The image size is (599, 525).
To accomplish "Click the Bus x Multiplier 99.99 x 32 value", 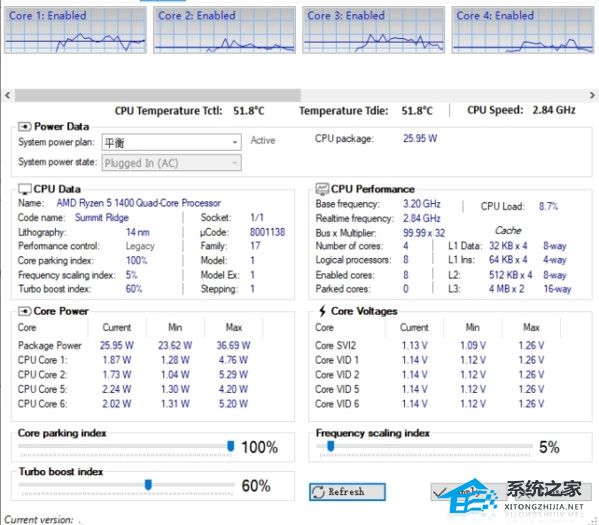I will click(424, 233).
